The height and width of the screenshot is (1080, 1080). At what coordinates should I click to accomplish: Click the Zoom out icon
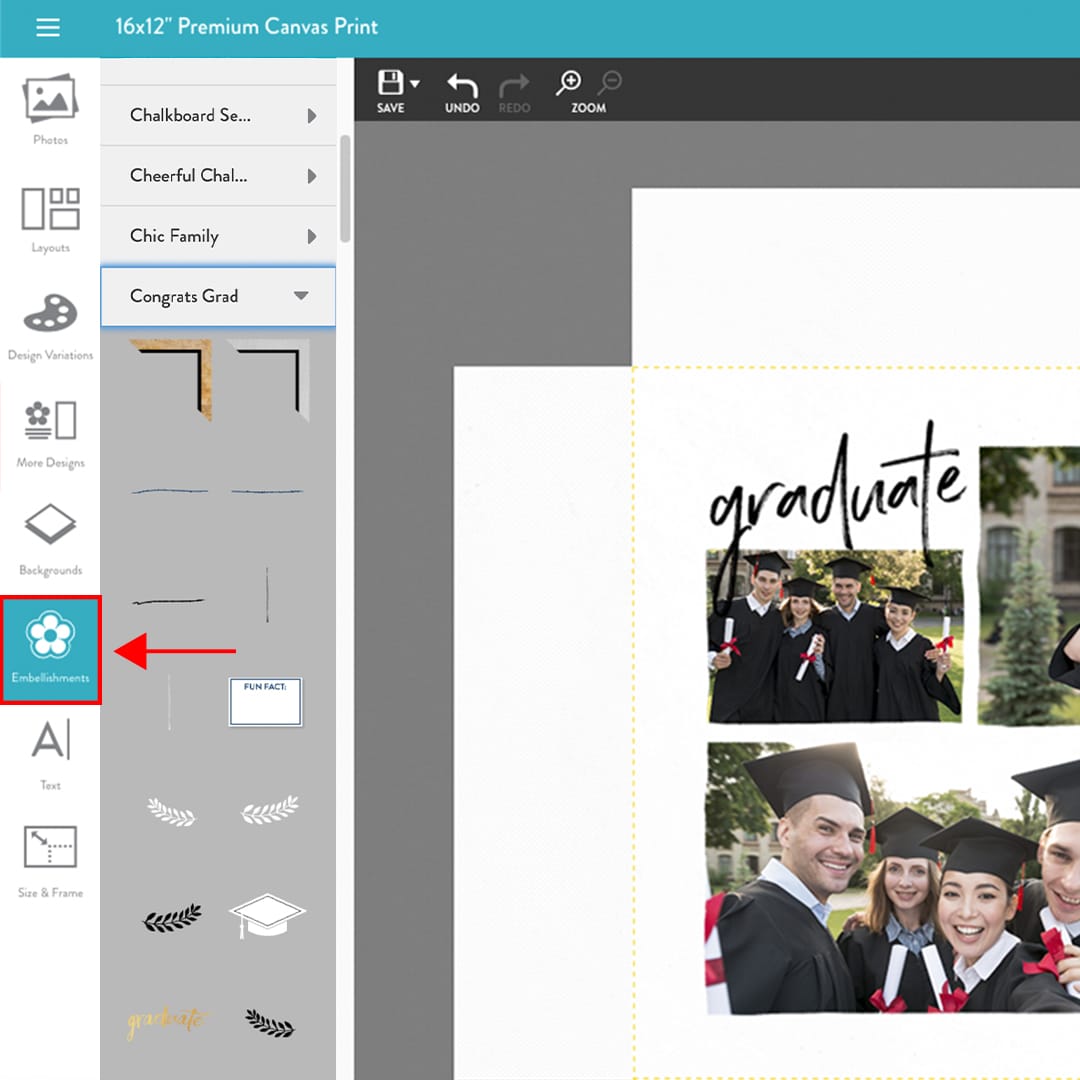[x=610, y=80]
